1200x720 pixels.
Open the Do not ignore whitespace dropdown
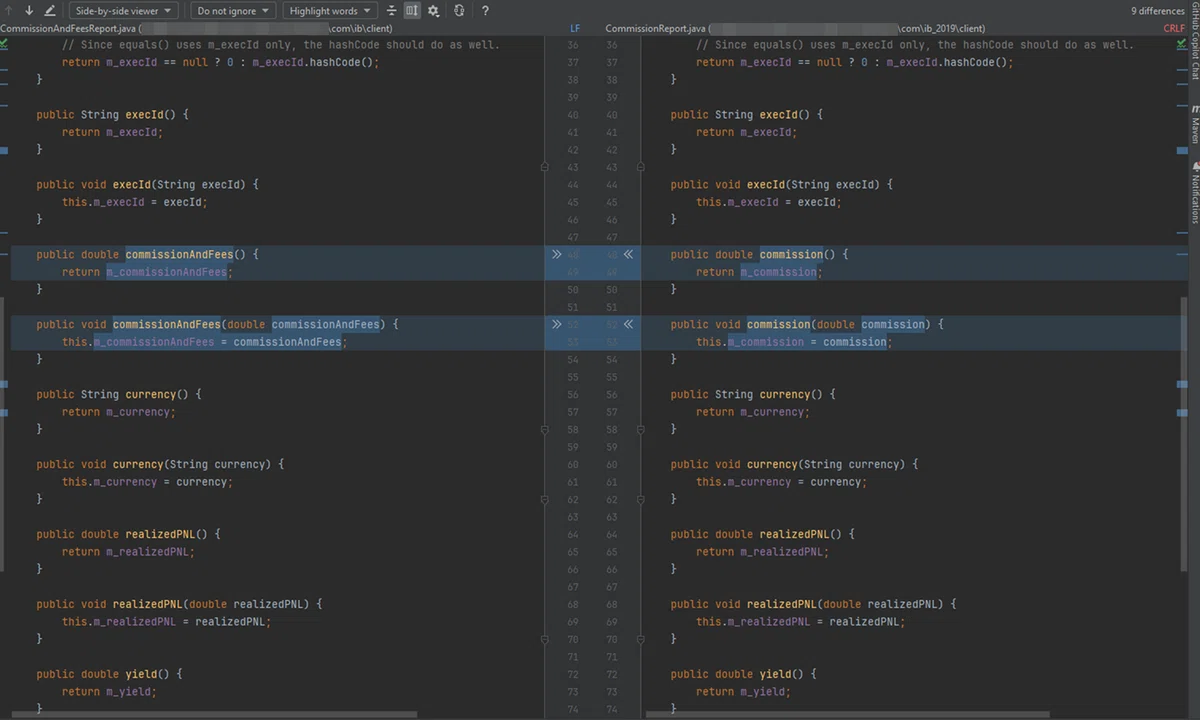pyautogui.click(x=234, y=11)
